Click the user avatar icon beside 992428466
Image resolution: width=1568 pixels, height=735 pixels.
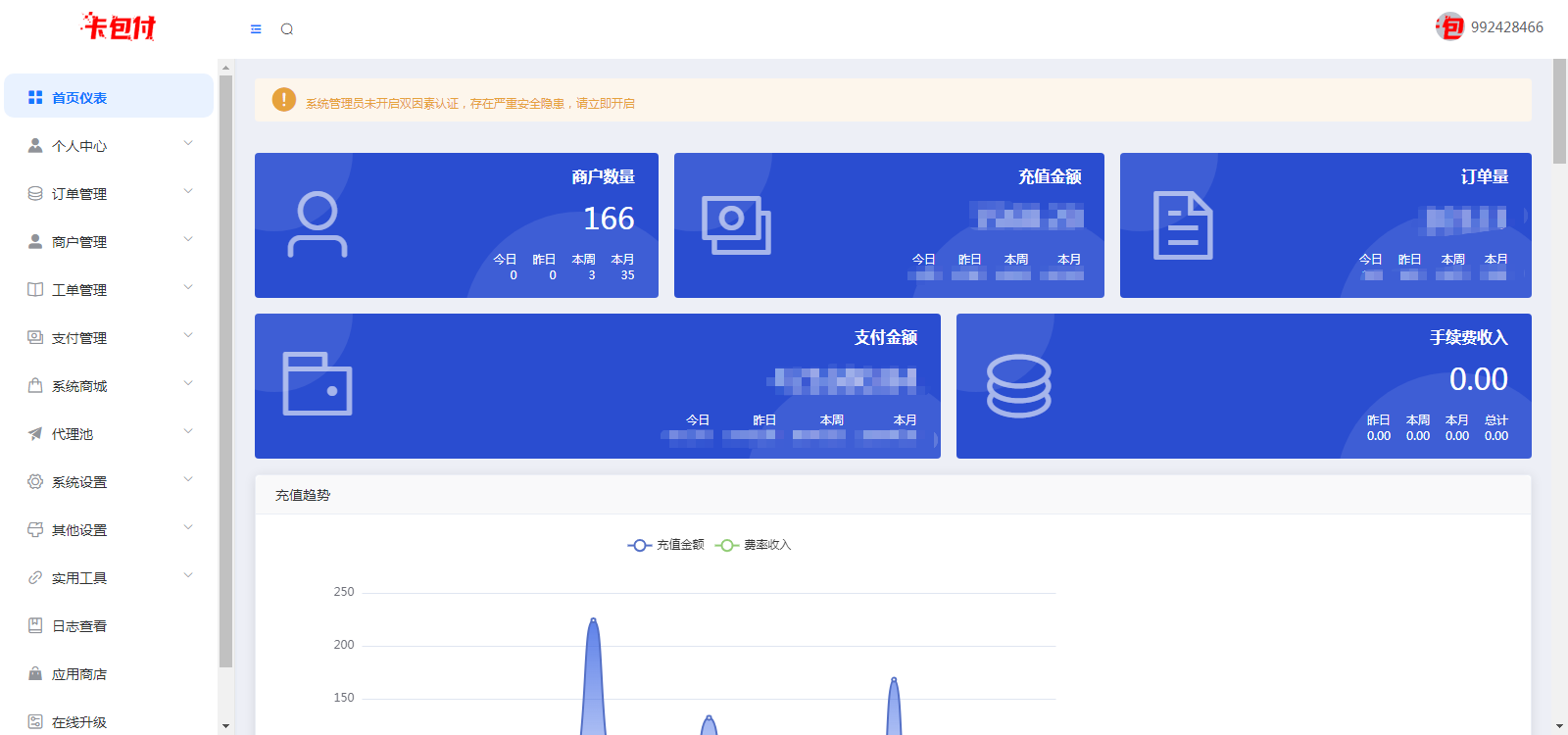[1449, 27]
